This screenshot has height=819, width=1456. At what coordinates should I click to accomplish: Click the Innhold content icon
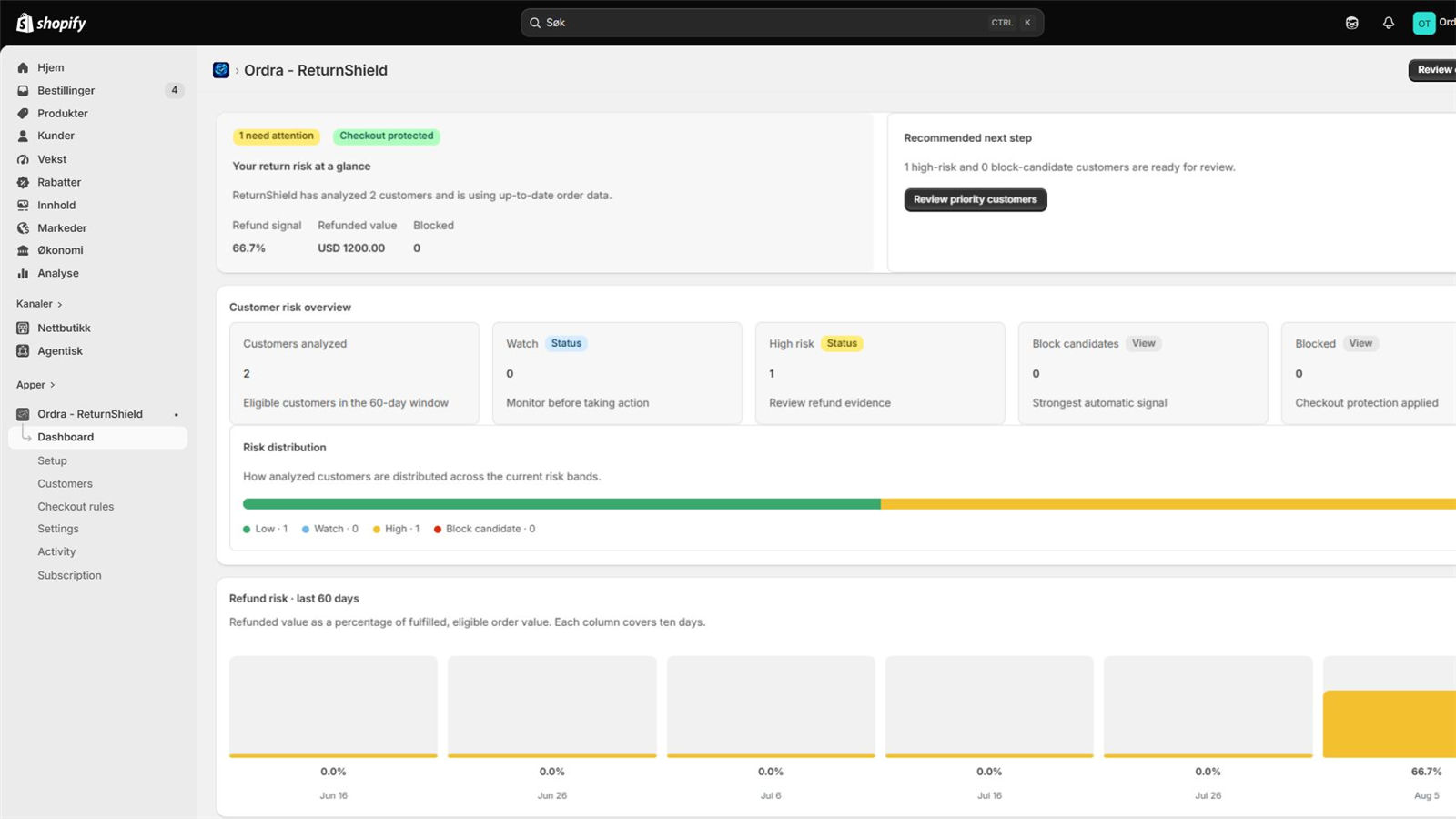tap(23, 205)
